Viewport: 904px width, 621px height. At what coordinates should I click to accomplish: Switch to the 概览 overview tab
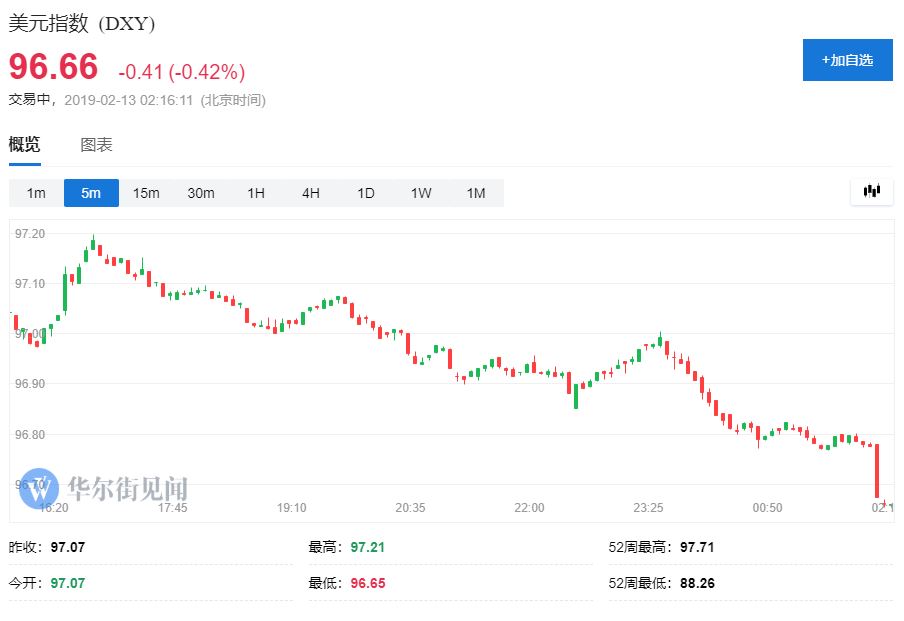25,145
